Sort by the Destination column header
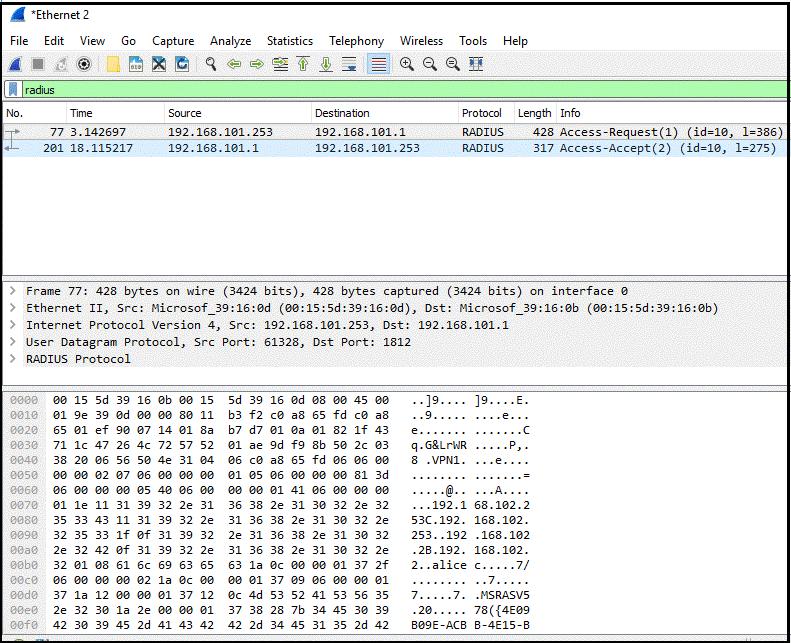Image resolution: width=791 pixels, height=643 pixels. [385, 113]
